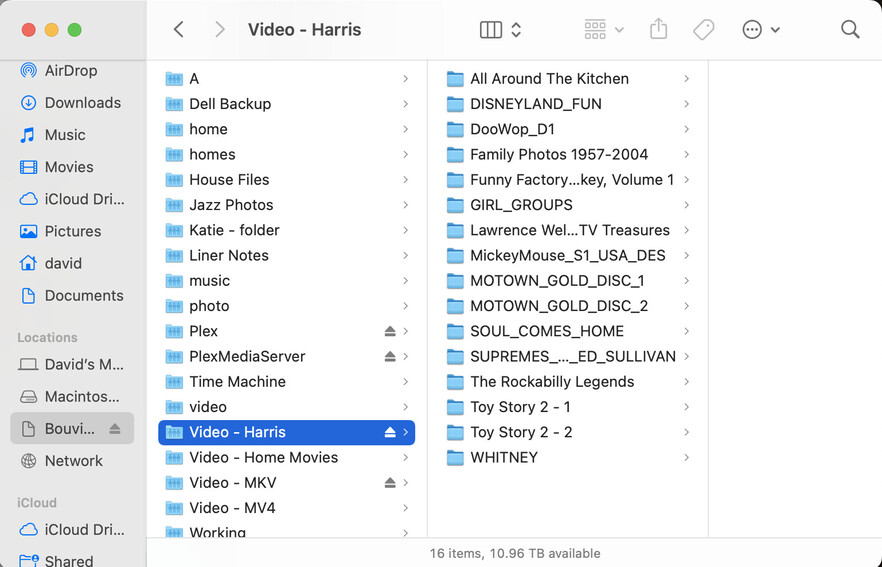
Task: Eject the PlexMediaServer share
Action: click(390, 356)
